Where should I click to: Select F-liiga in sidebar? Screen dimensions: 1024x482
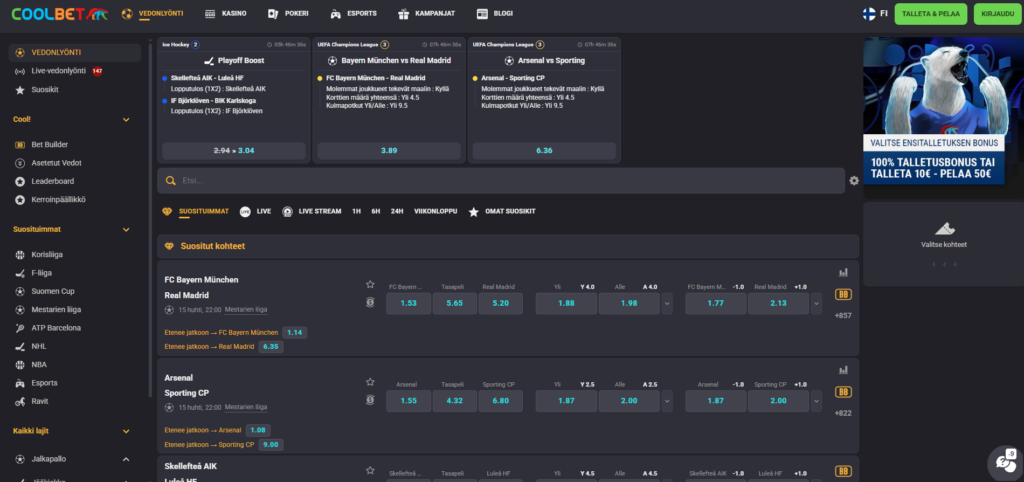(42, 273)
